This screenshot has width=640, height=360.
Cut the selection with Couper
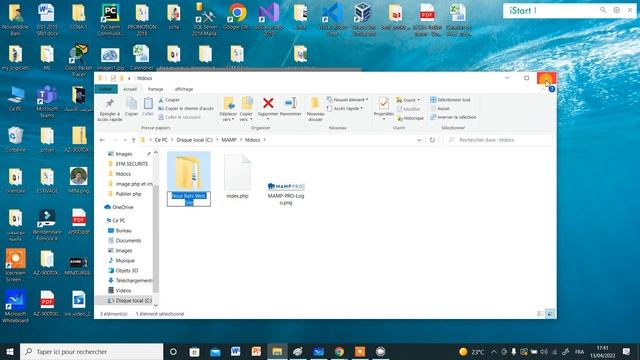pos(169,100)
